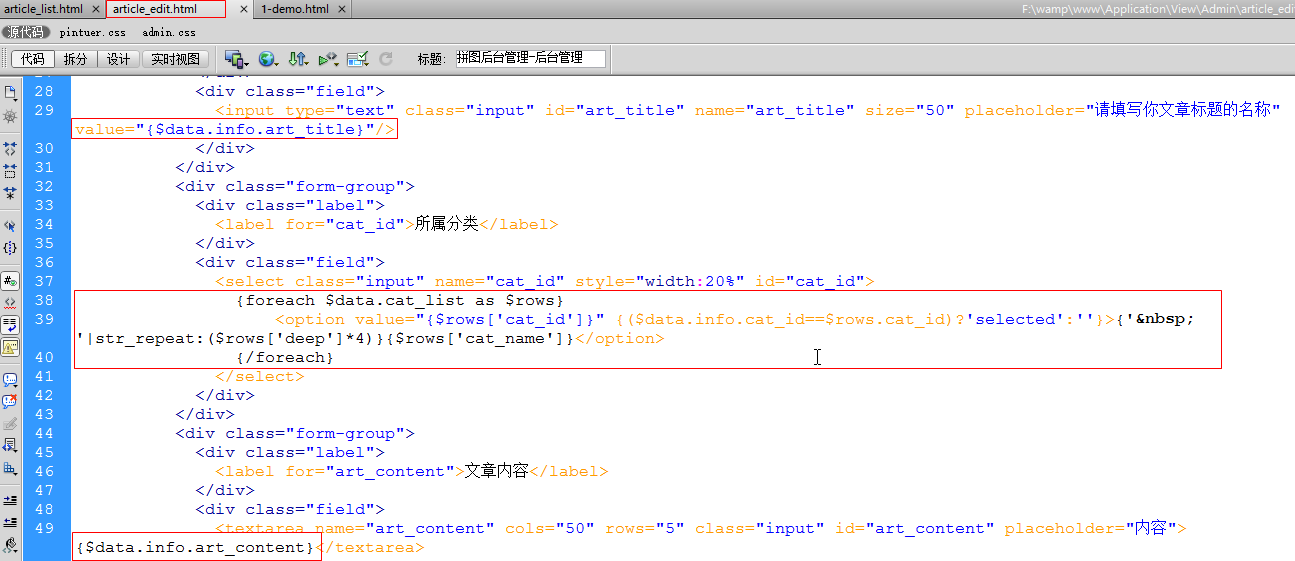This screenshot has height=561, width=1295.
Task: Click the 标题 title input field
Action: tap(529, 58)
